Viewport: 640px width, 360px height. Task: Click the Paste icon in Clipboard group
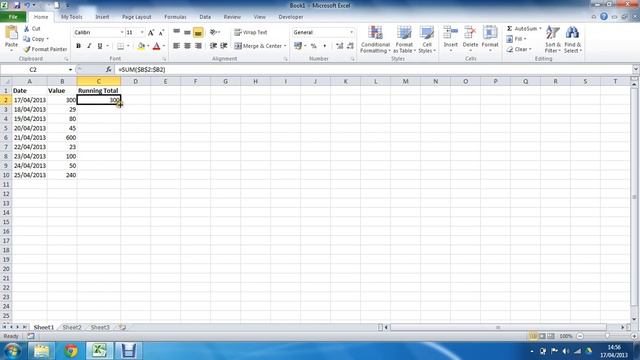click(11, 33)
